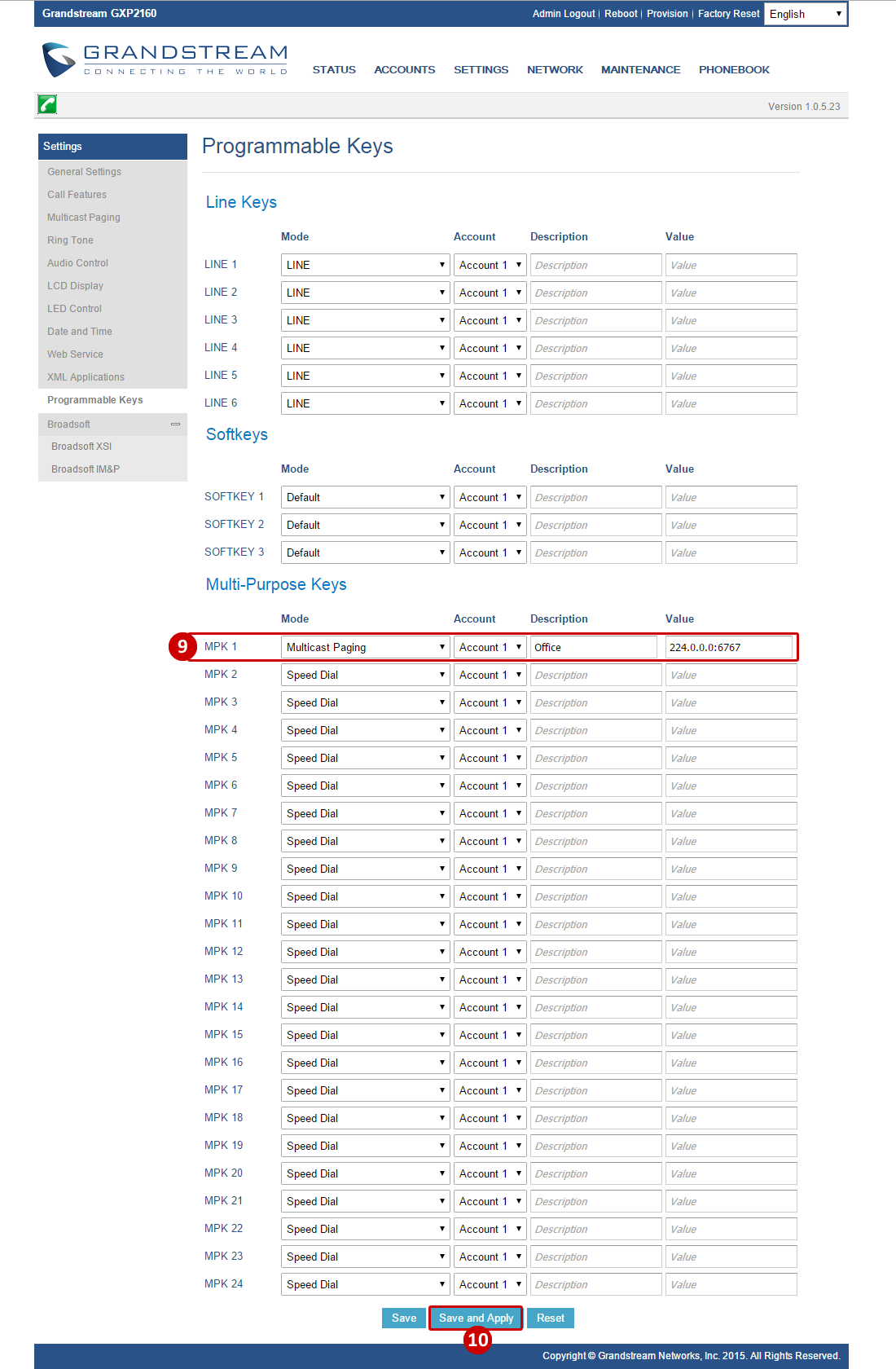Open MPK 1 Multicast Paging mode dropdown
Viewport: 896px width, 1369px height.
coord(366,647)
